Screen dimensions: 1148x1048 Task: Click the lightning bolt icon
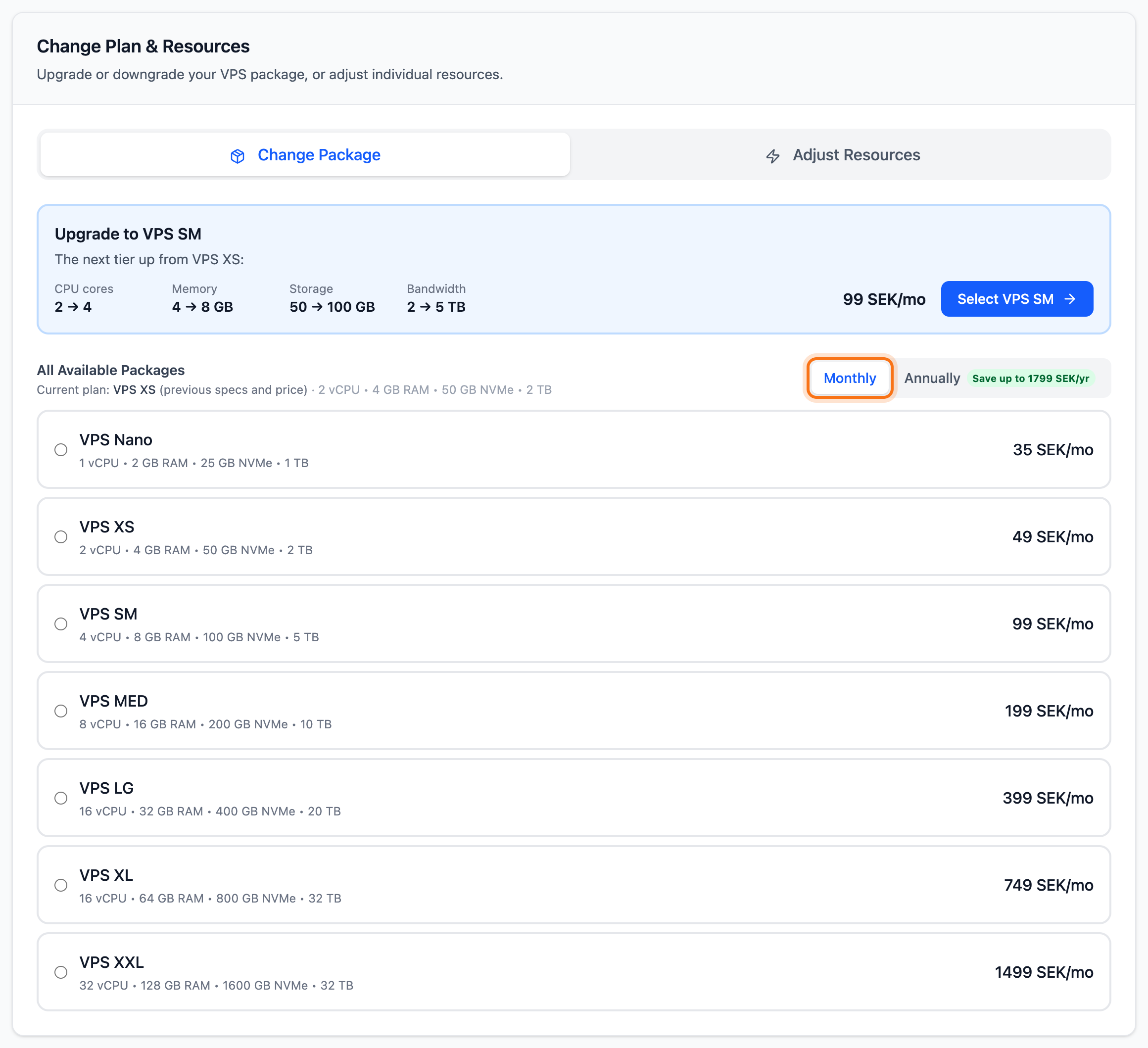pos(772,155)
